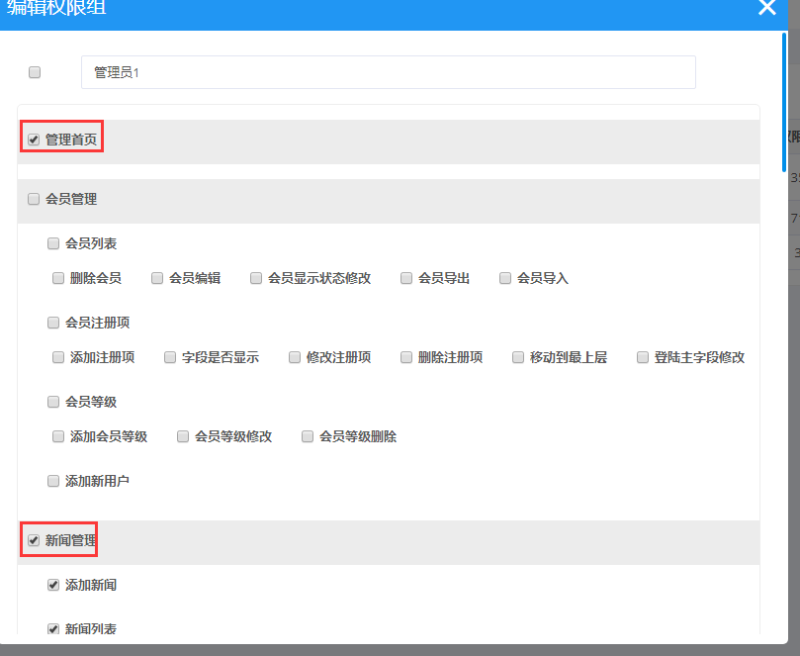Uncheck the 管理首页 checkbox

[34, 139]
